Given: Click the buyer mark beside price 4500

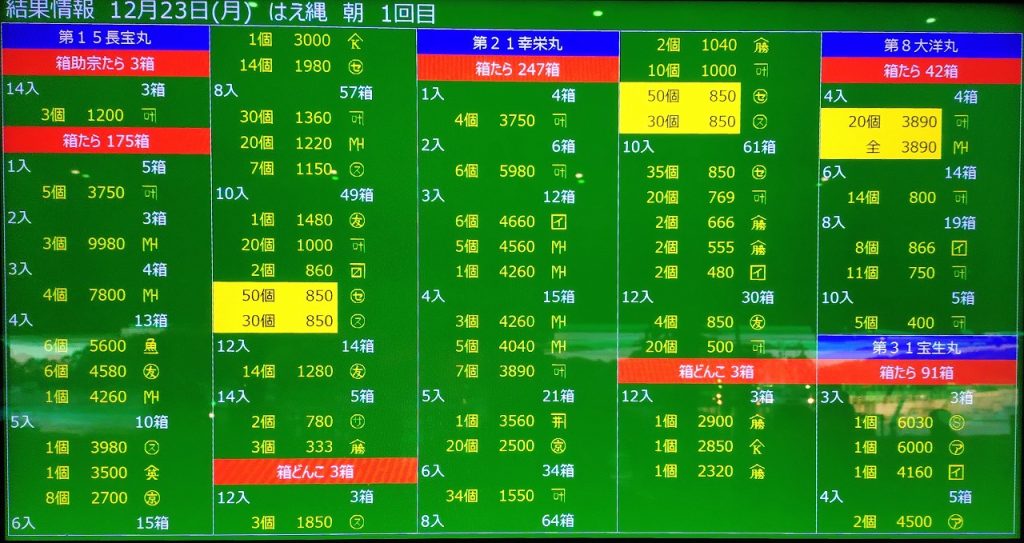Looking at the screenshot, I should click(956, 521).
